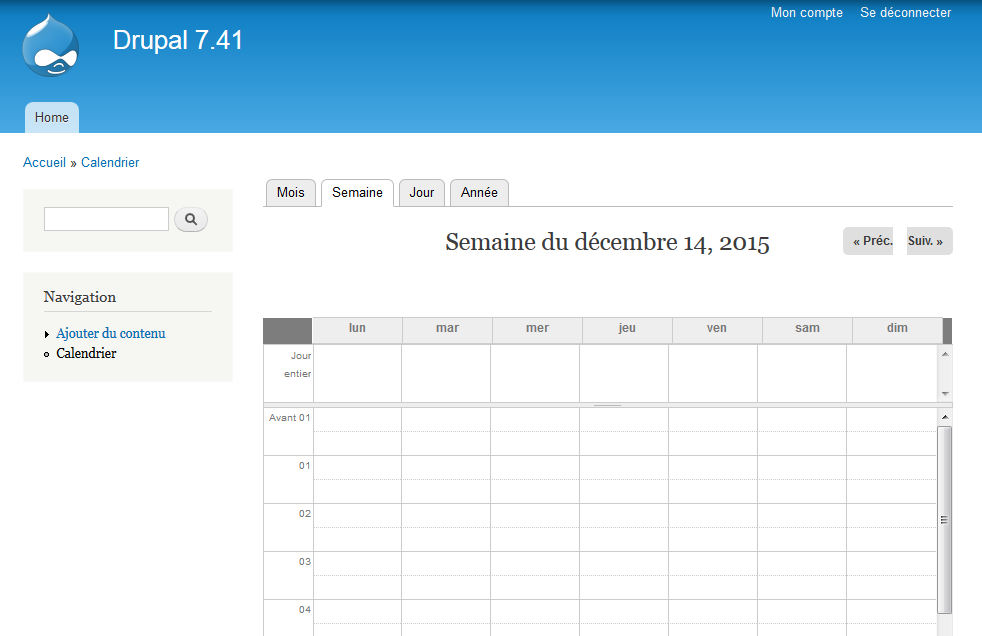The height and width of the screenshot is (636, 982).
Task: Click the 01 hour row label
Action: [304, 466]
